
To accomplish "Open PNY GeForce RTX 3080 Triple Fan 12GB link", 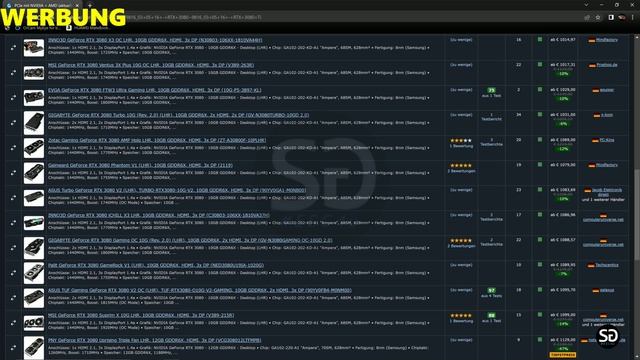I will (x=155, y=340).
